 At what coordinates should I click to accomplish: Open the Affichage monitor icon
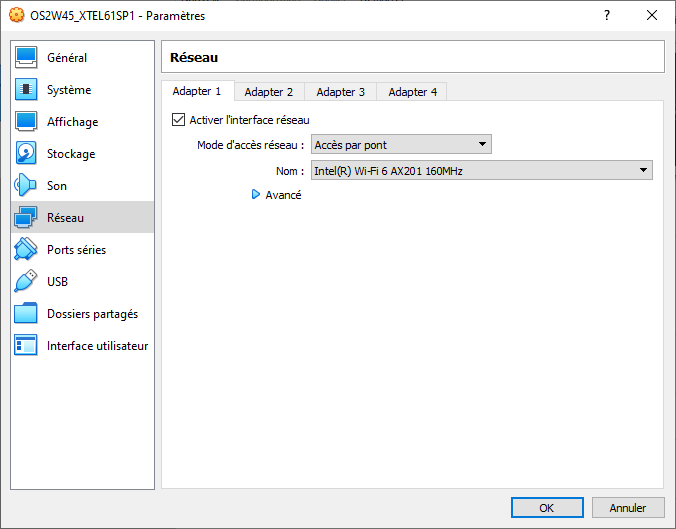tap(27, 122)
